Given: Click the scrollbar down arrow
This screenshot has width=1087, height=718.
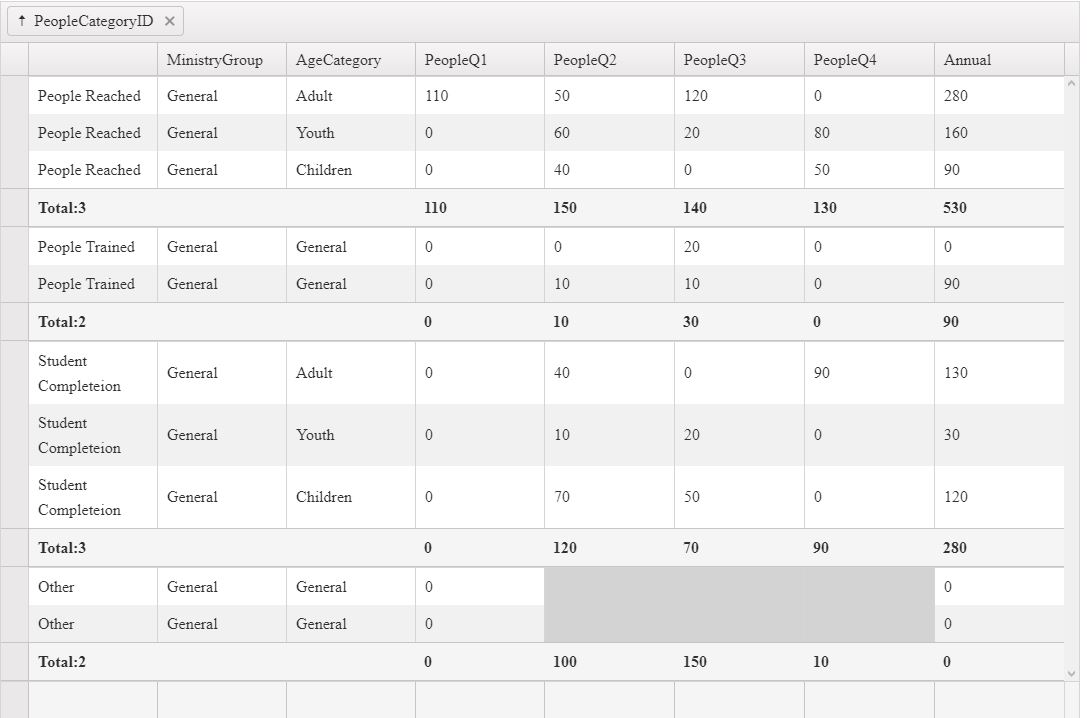Looking at the screenshot, I should pos(1072,673).
